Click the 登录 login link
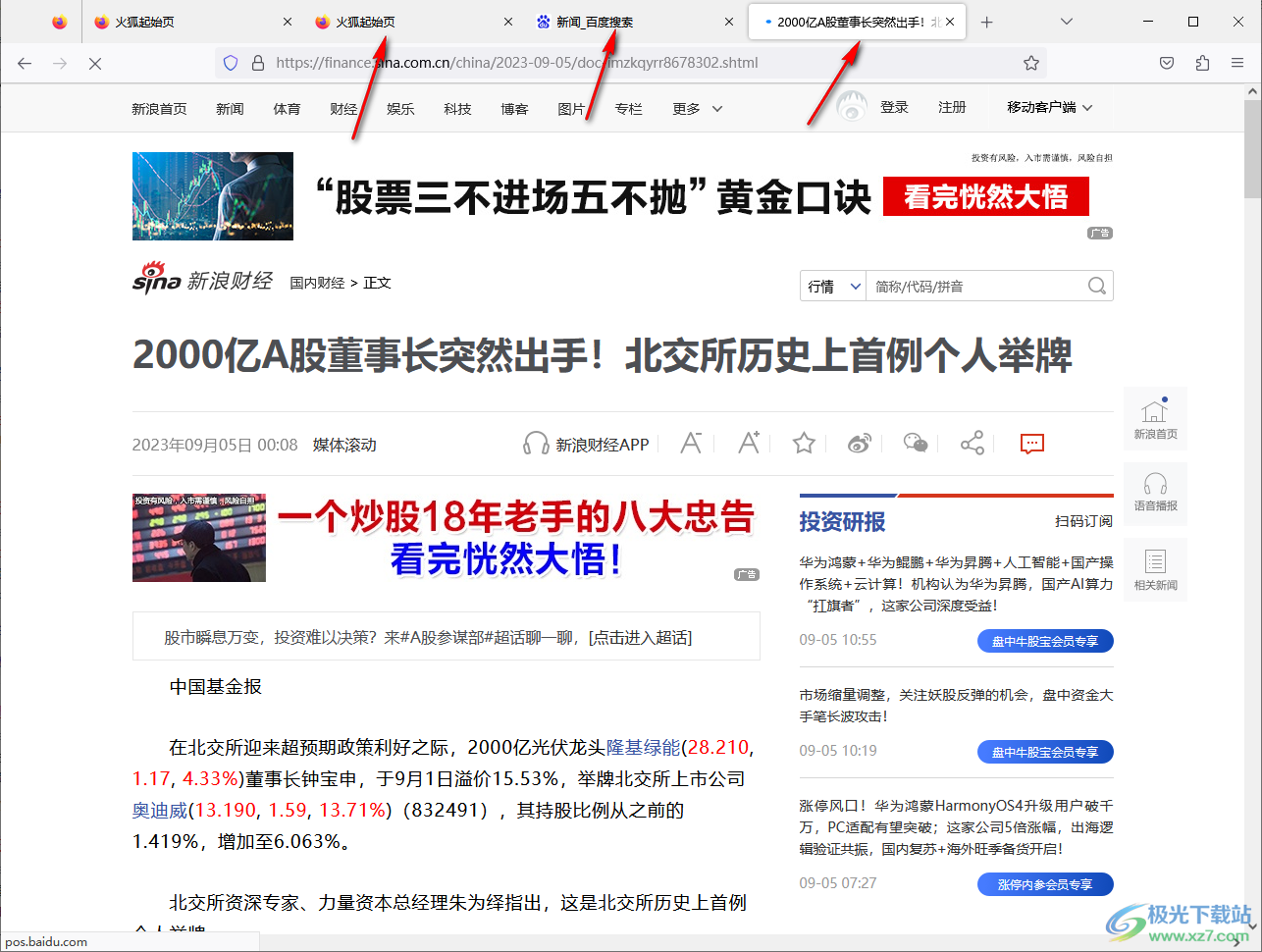Viewport: 1262px width, 952px height. click(x=894, y=107)
